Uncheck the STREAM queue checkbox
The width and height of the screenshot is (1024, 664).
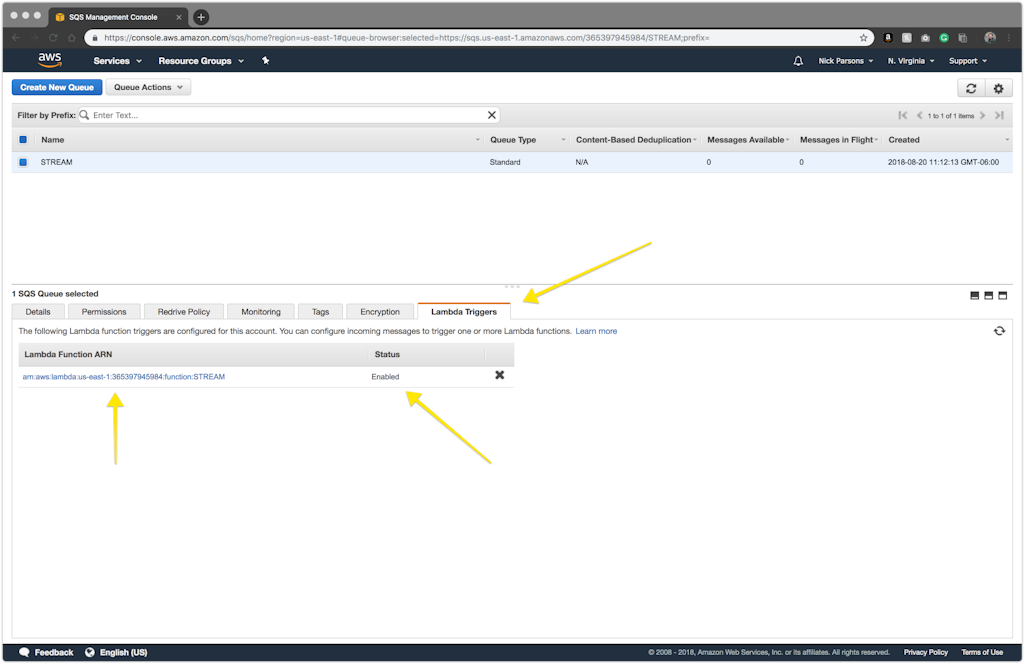[23, 162]
